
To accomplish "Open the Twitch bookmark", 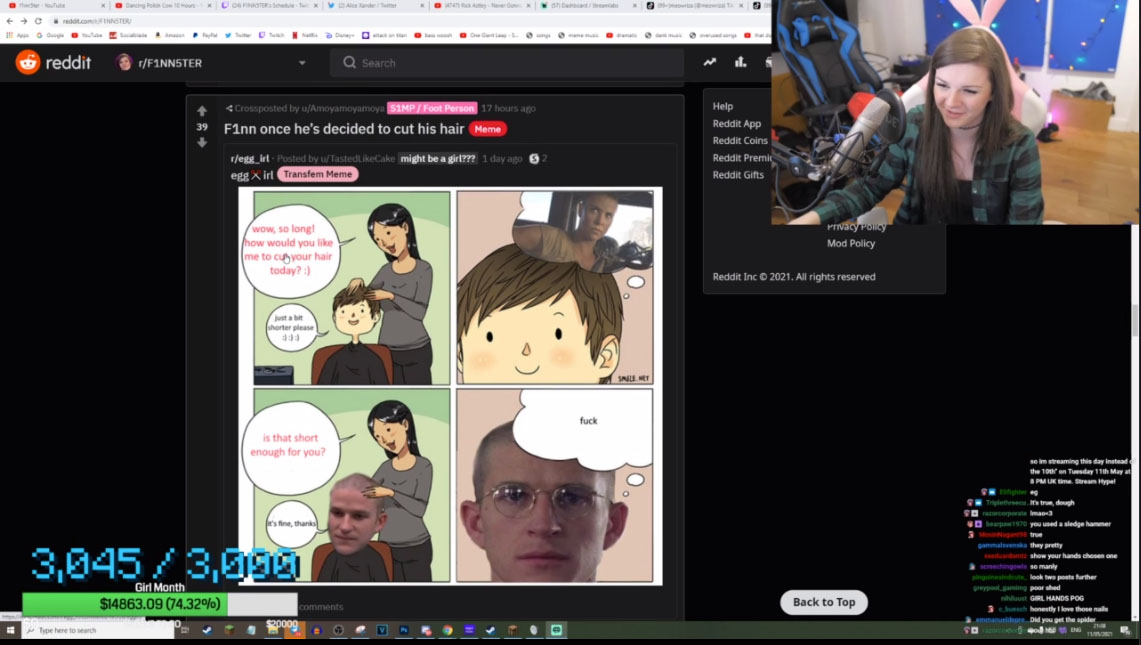I will (271, 35).
